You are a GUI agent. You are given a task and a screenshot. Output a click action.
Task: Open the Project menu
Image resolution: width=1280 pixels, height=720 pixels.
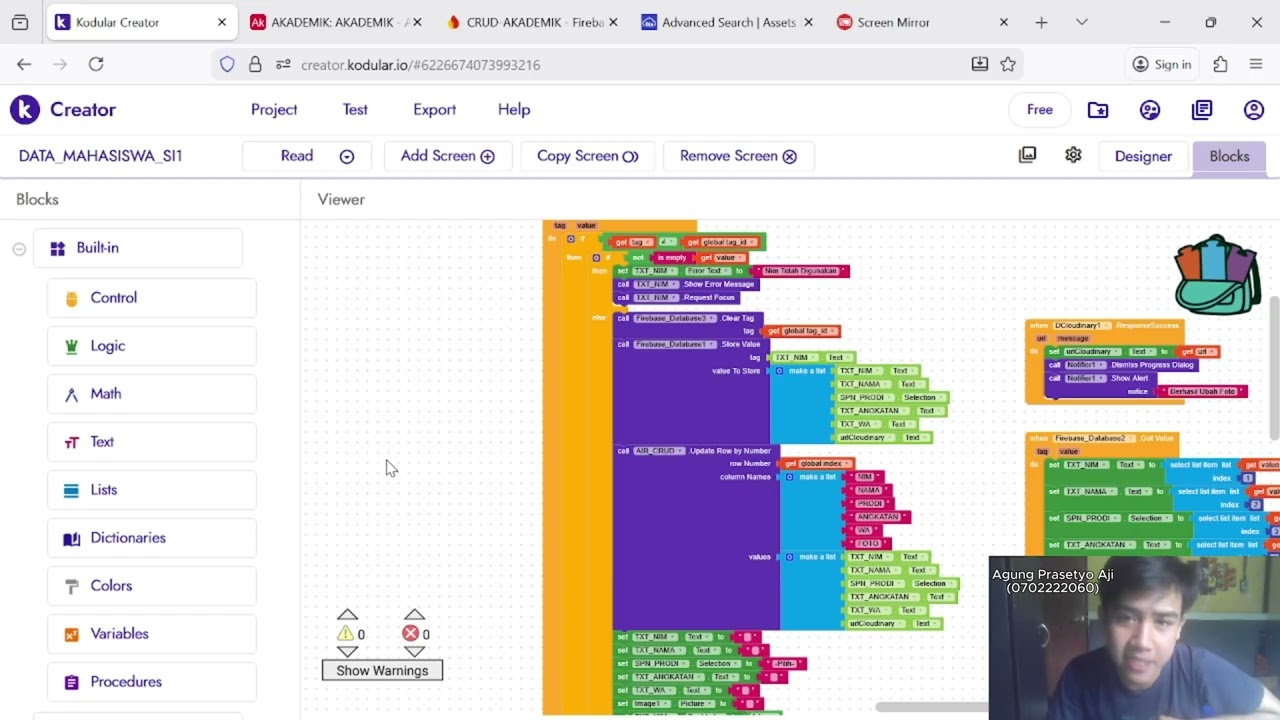[x=274, y=110]
